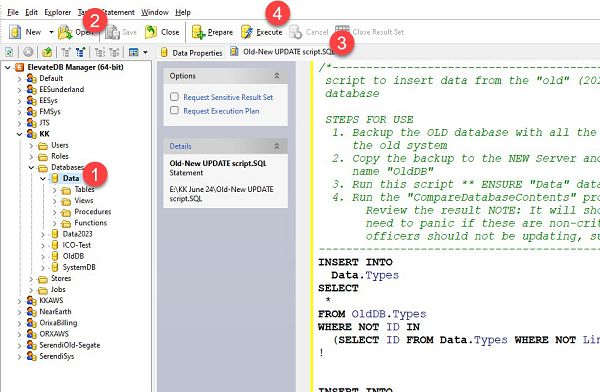The image size is (600, 392).
Task: Select the OrixaBilling session
Action: [58, 323]
